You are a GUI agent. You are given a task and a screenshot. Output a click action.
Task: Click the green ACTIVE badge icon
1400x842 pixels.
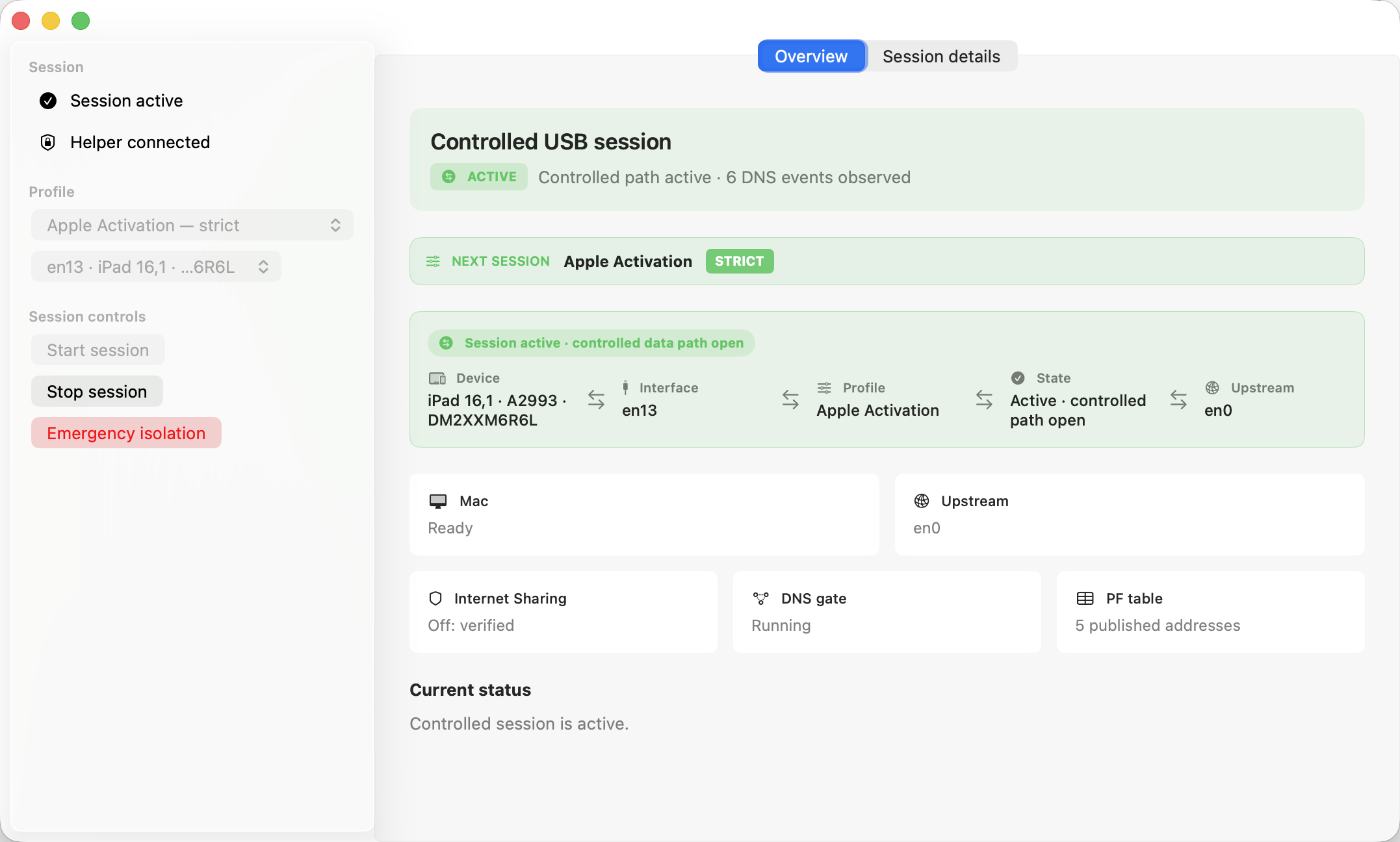[x=448, y=177]
